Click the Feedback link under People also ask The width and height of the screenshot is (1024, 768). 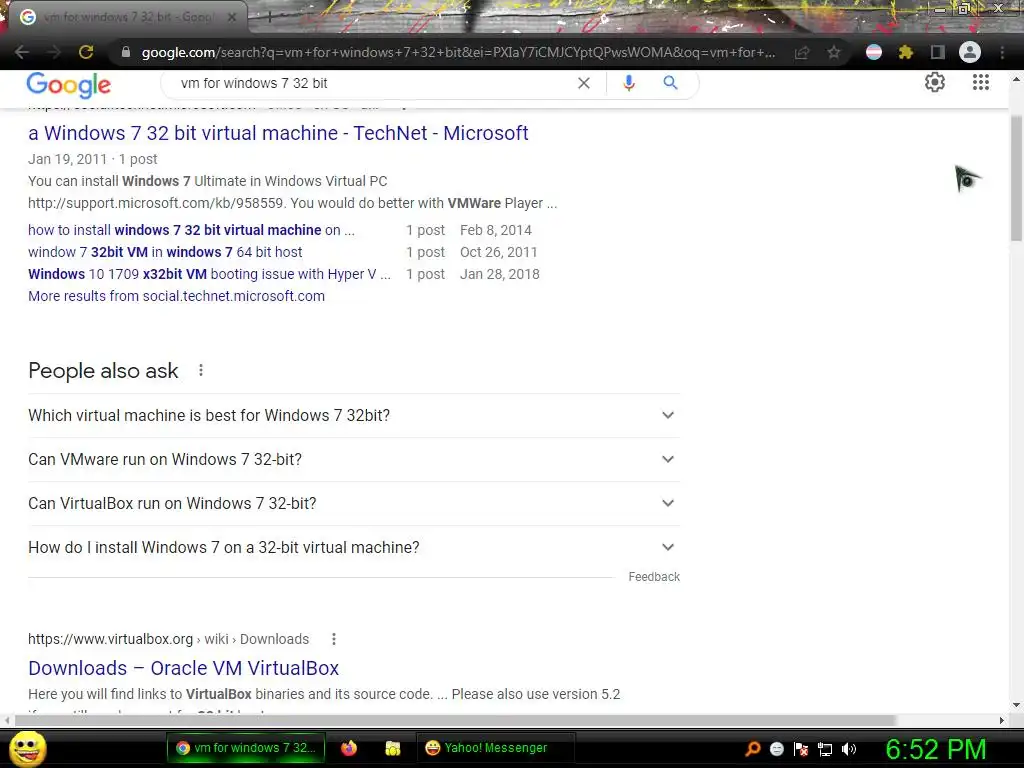(x=654, y=577)
